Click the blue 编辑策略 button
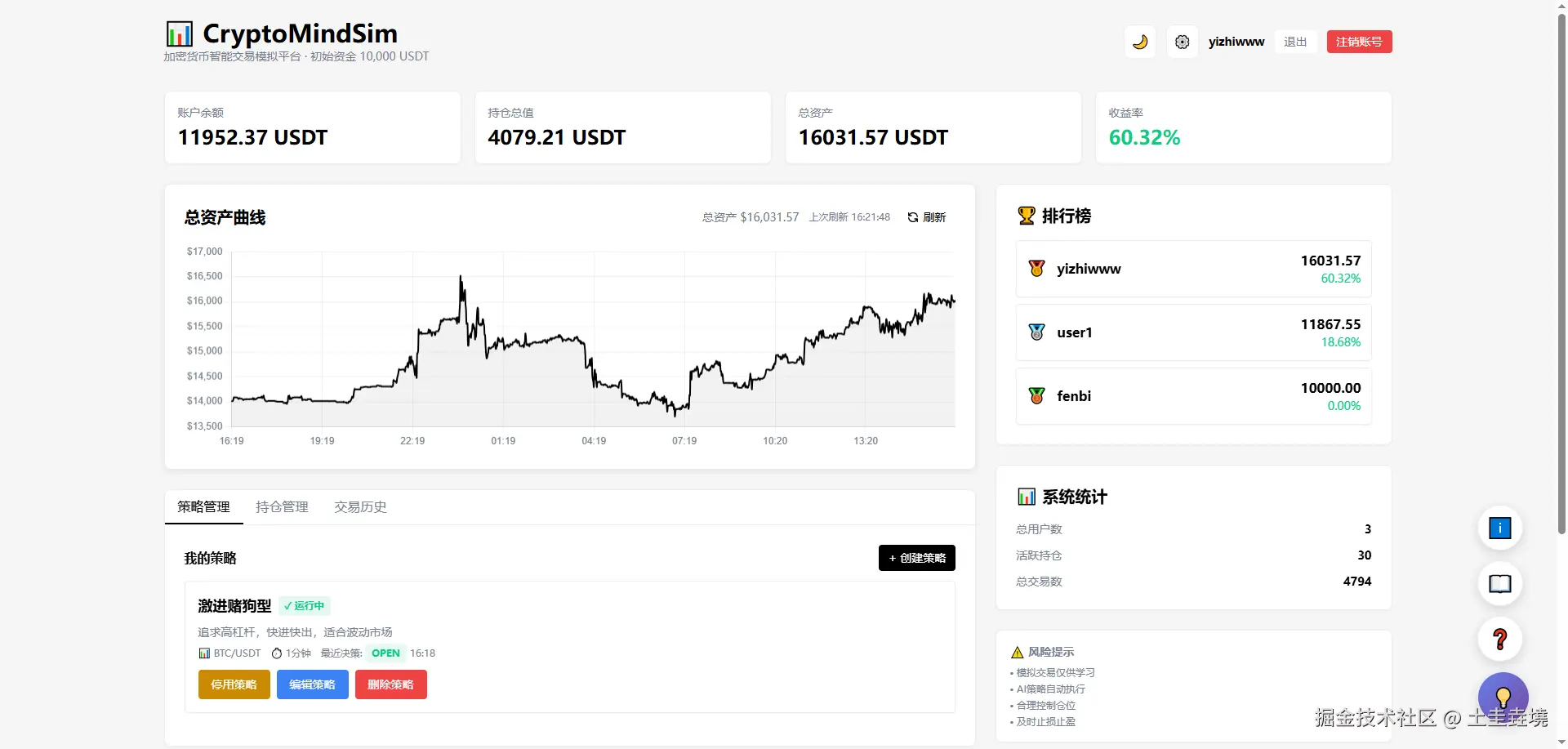 click(312, 684)
